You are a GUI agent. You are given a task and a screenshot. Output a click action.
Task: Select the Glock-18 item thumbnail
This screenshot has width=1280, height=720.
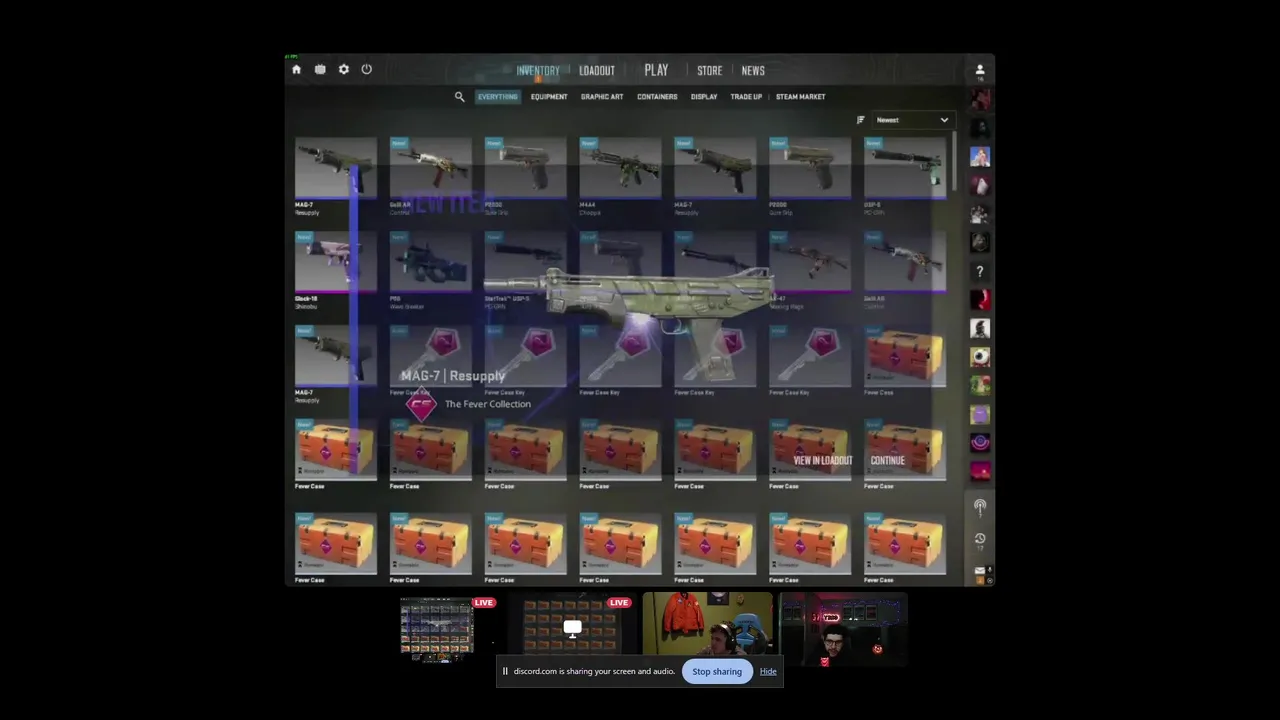click(x=336, y=262)
